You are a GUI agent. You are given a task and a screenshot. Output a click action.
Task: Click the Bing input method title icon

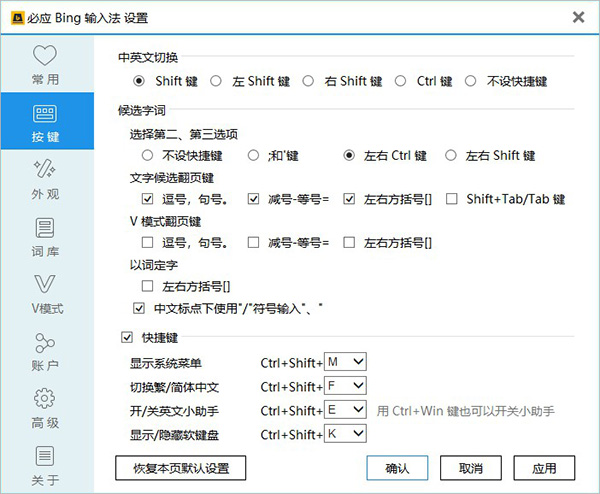[x=18, y=18]
